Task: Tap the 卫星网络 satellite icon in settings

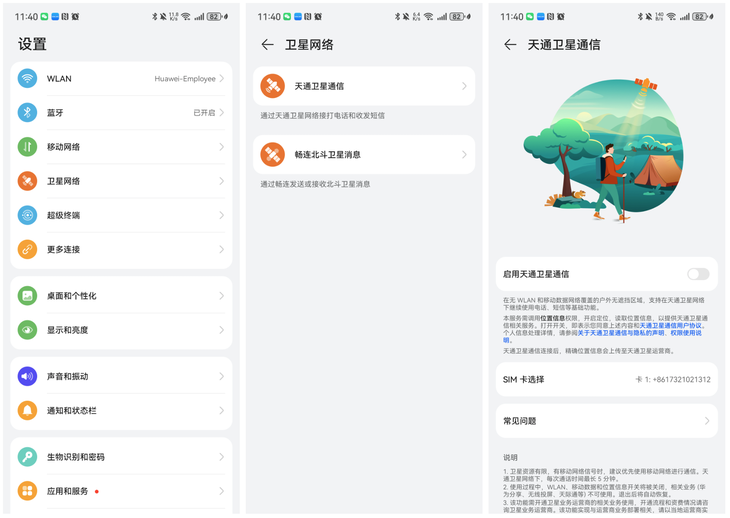Action: point(27,181)
